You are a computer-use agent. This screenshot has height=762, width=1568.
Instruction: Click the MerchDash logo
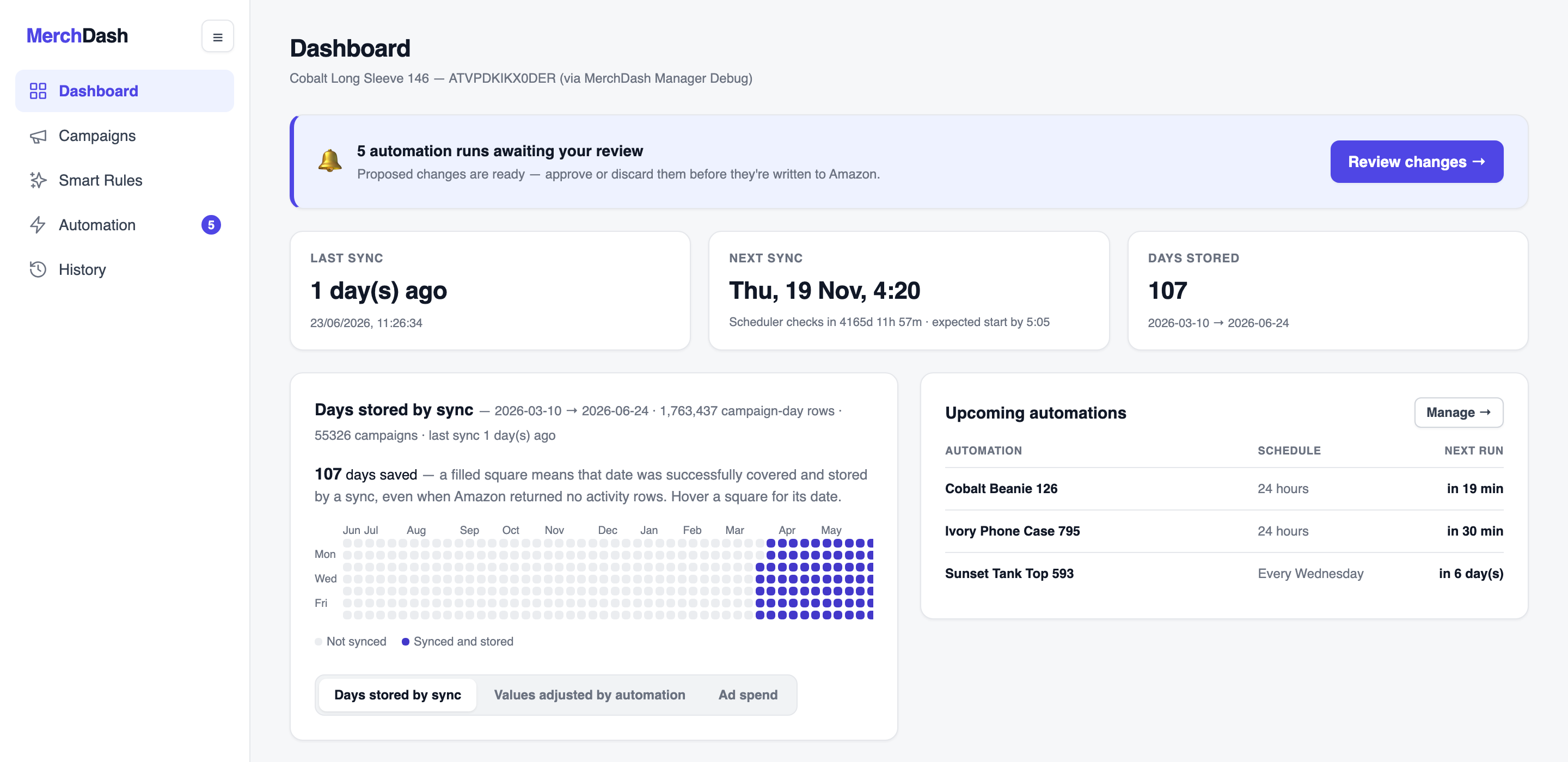[x=77, y=36]
